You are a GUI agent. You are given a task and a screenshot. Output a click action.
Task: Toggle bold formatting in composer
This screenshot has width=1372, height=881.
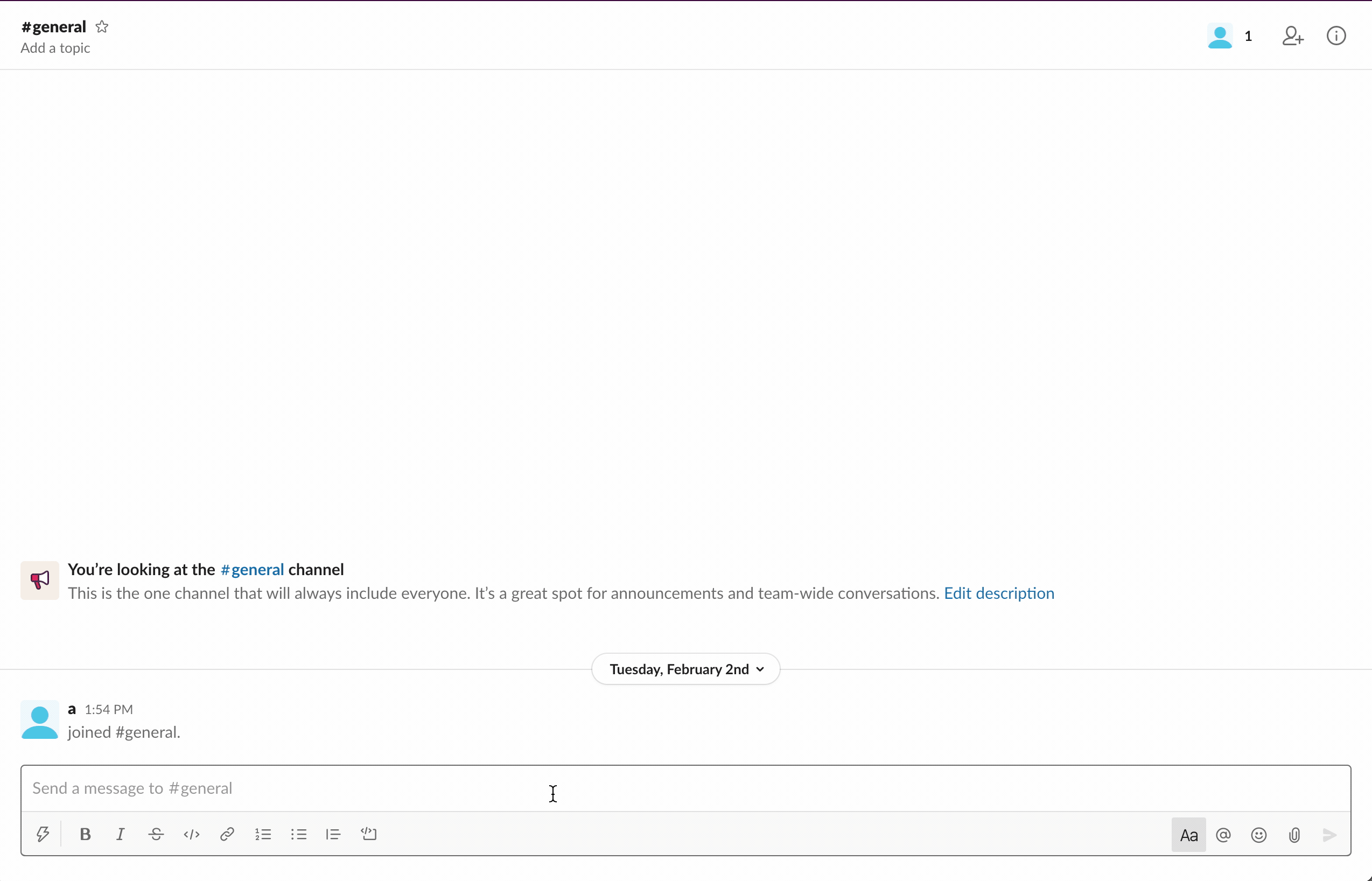click(85, 834)
